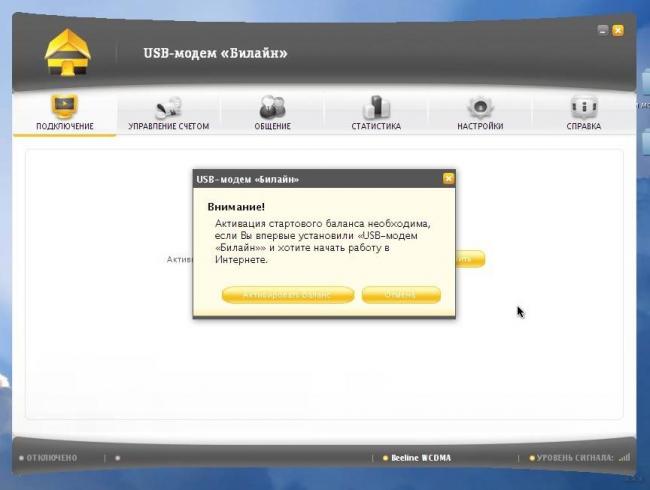Minimize the USB-модем Билайн main window
The width and height of the screenshot is (650, 490).
(x=603, y=30)
